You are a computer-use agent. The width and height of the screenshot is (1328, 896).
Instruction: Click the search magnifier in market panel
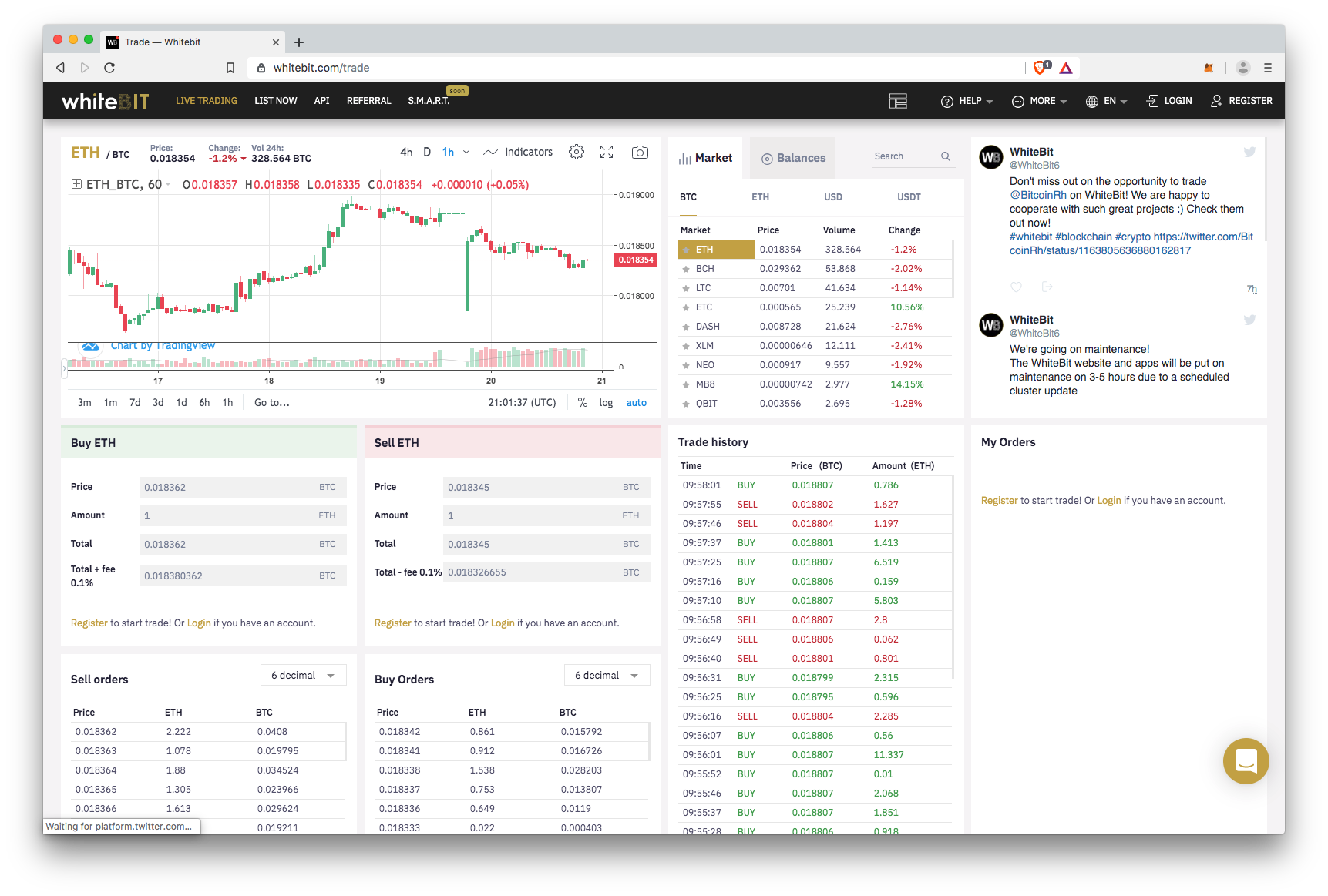pyautogui.click(x=945, y=156)
